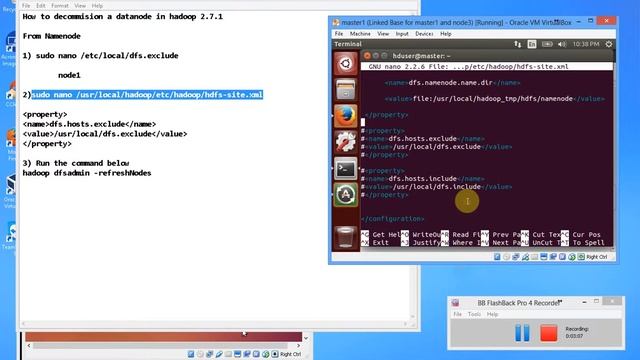Click dfs.hosts.exclude name line in Notepad
Viewport: 640px width, 360px height.
click(89, 124)
